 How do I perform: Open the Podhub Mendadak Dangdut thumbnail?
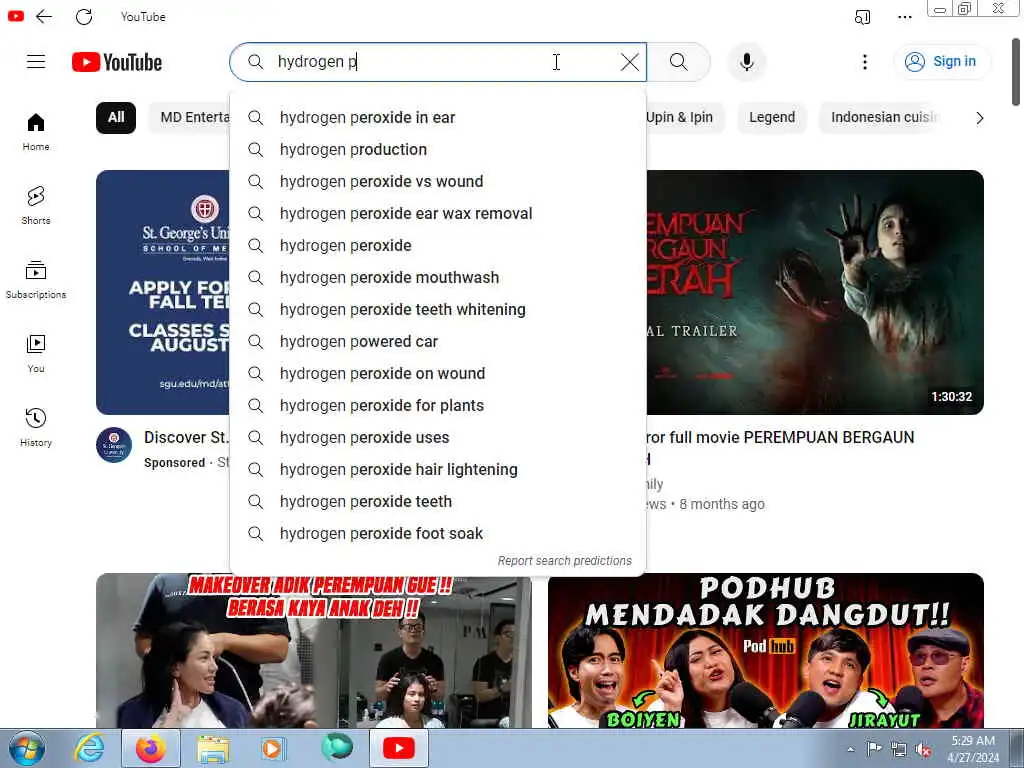tap(765, 650)
